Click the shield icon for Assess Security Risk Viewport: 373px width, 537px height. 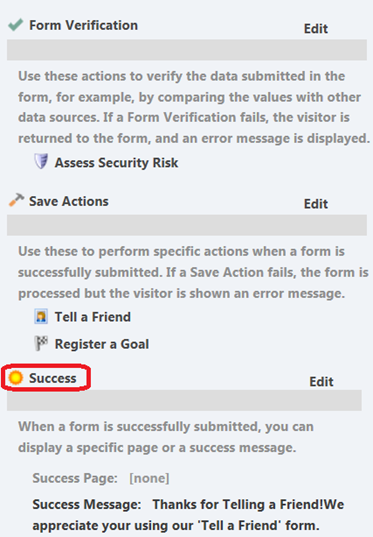point(41,161)
